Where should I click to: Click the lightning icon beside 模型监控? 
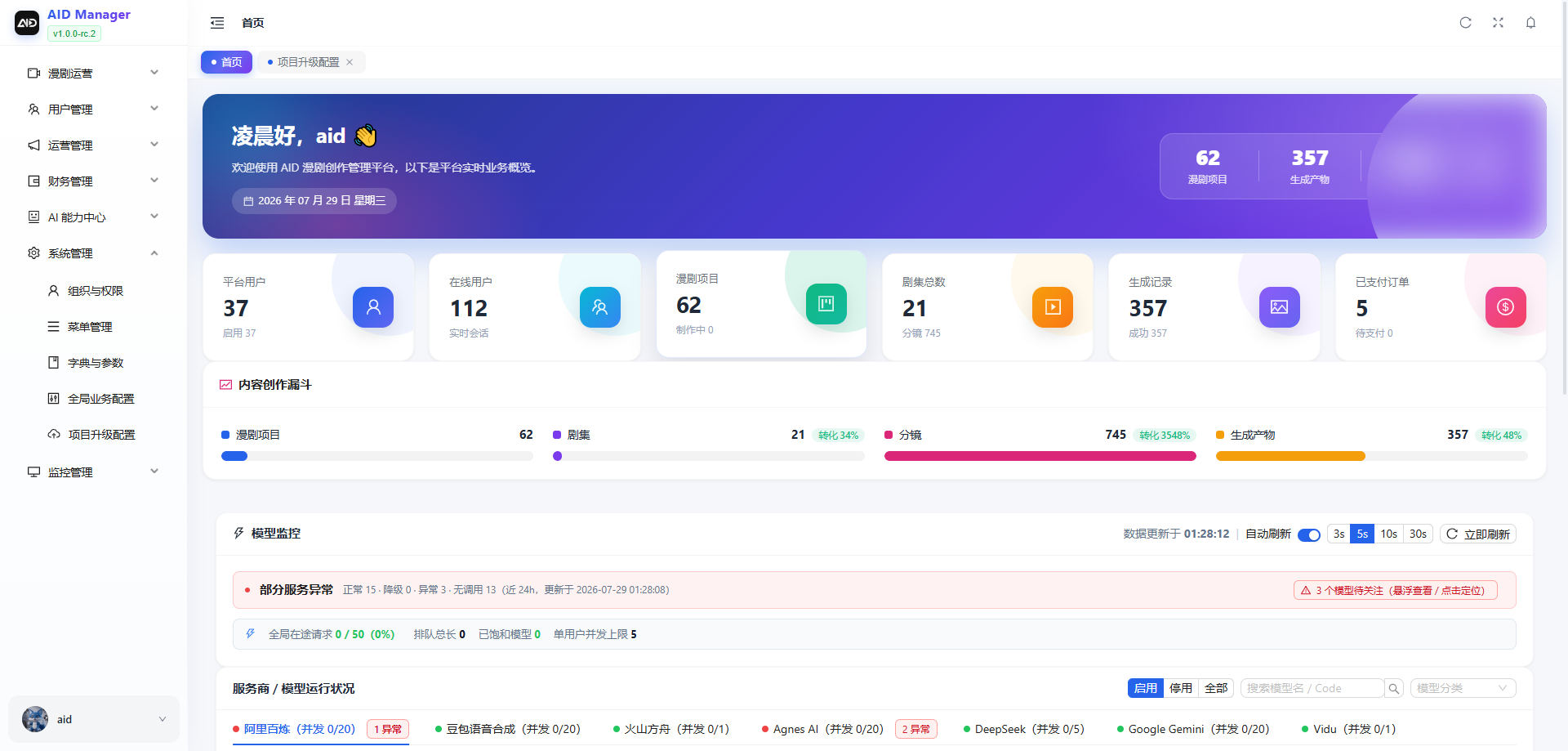(238, 533)
